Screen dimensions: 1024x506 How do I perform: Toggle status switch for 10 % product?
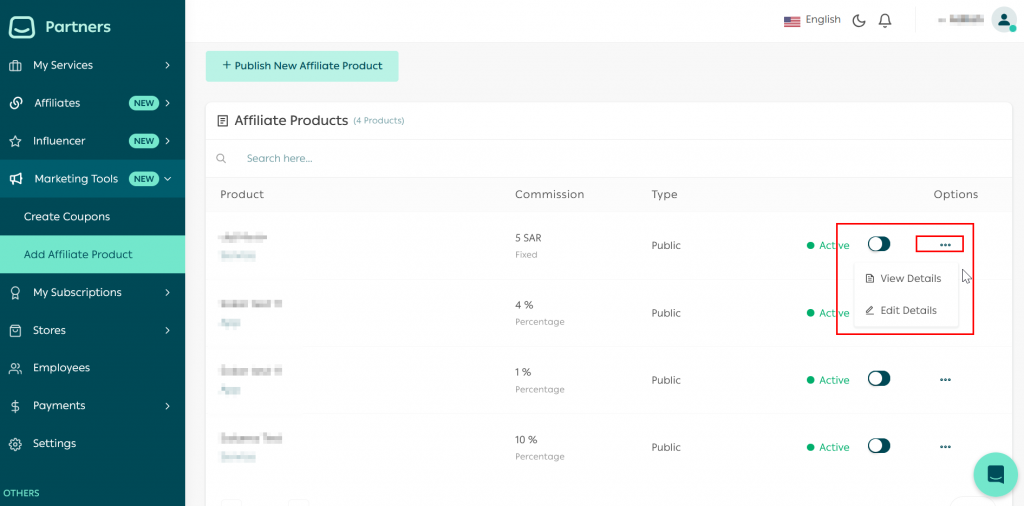point(878,446)
